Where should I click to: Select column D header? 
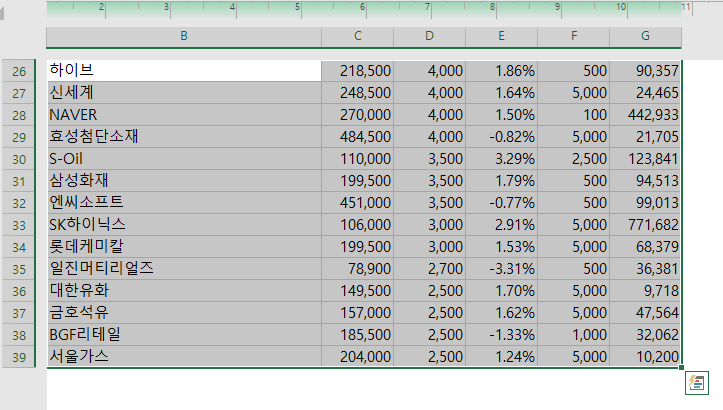tap(429, 36)
